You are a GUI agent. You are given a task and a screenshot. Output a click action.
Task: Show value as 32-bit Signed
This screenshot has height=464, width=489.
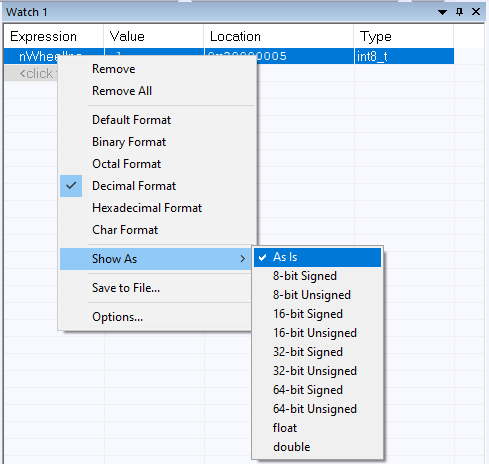[317, 352]
